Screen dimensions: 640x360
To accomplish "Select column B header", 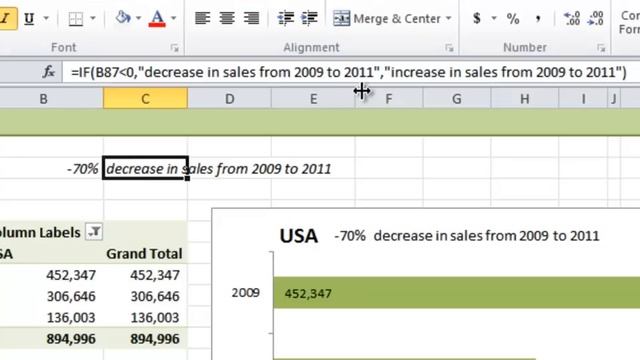I will click(x=51, y=99).
